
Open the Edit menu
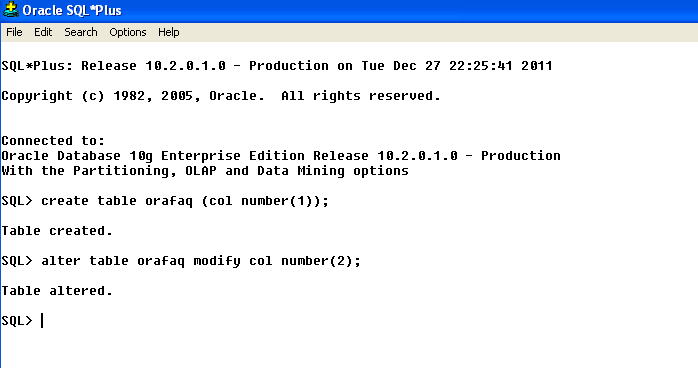[43, 32]
